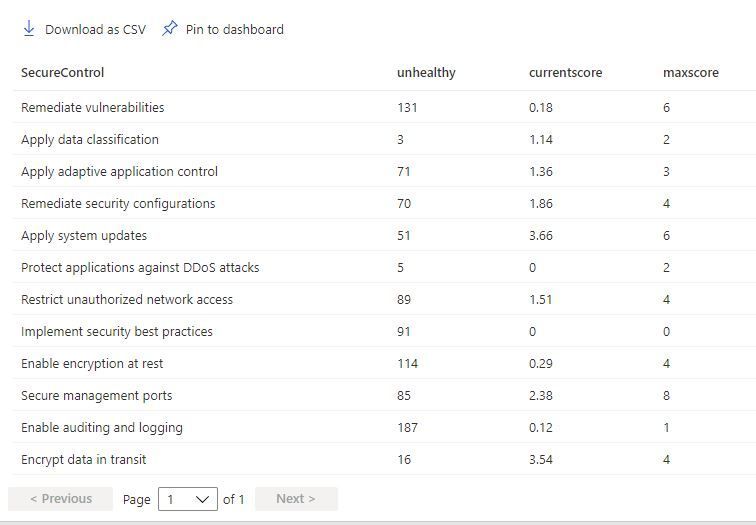The width and height of the screenshot is (756, 525).
Task: Select the Secure management ports row
Action: [x=384, y=395]
